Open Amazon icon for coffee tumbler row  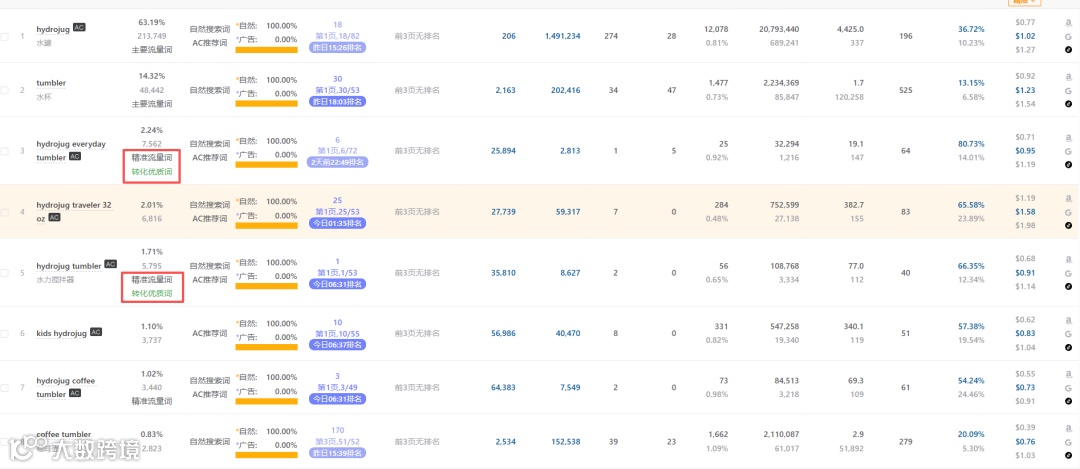coord(1068,427)
